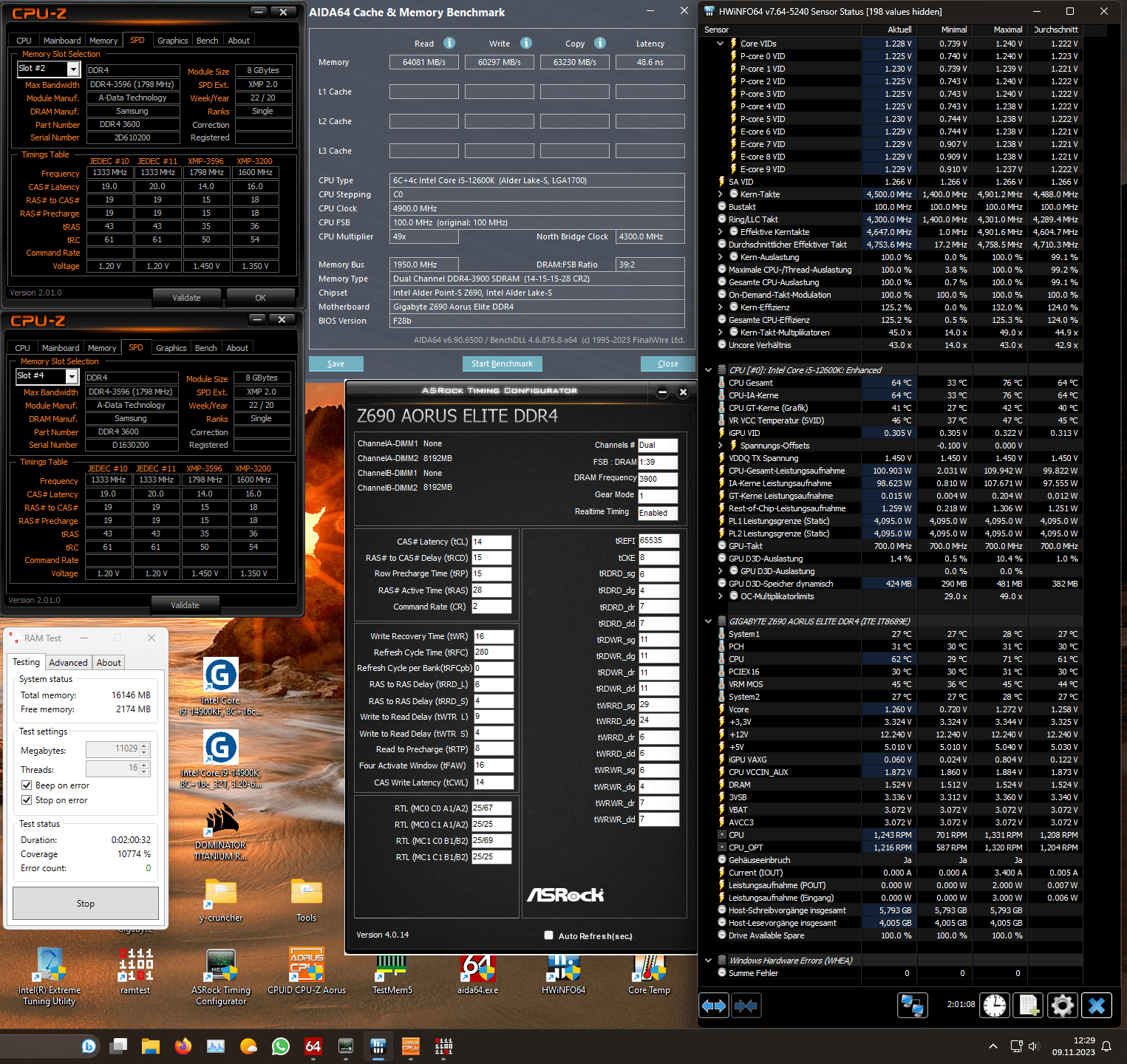Switch to Graphics tab in Slot #4 CPU-Z window
Viewport: 1127px width, 1064px height.
tap(171, 348)
